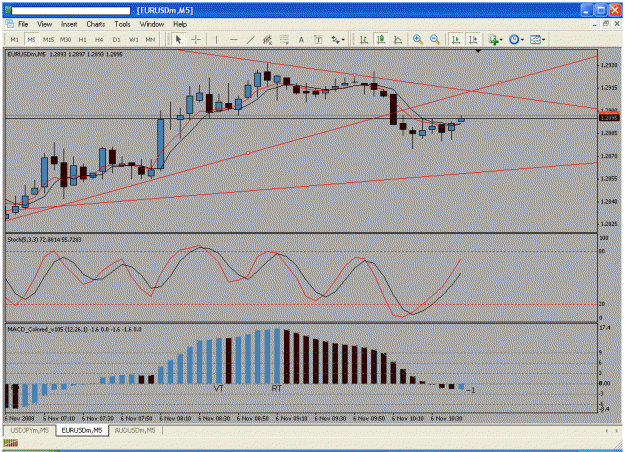Set timeframe to M30

tap(65, 39)
